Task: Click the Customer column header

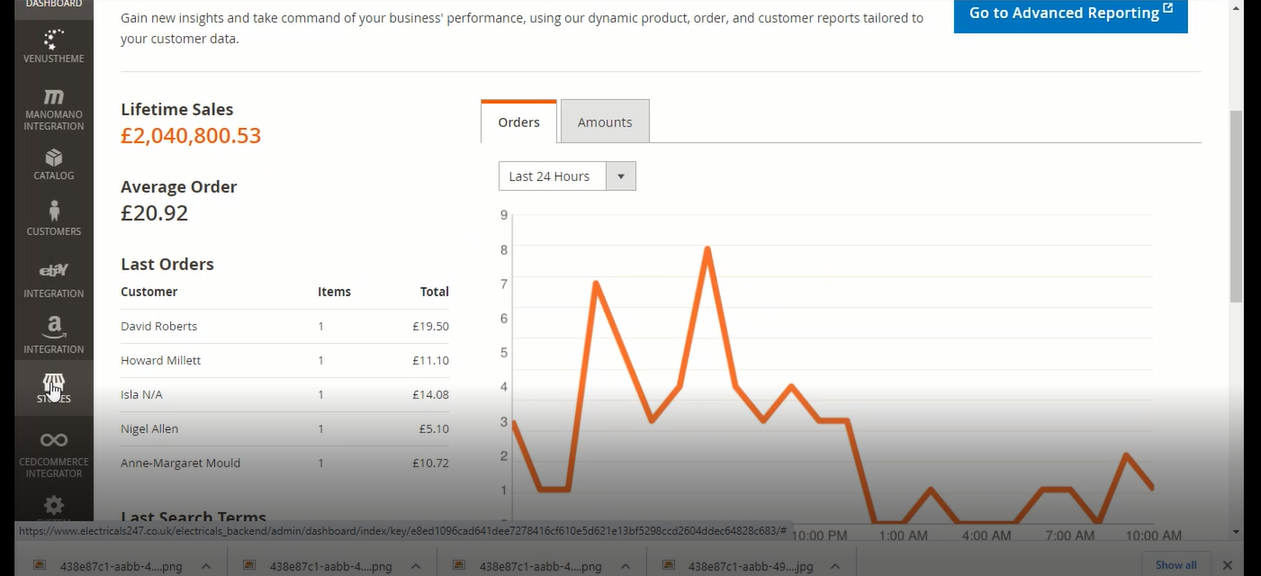Action: pyautogui.click(x=149, y=292)
